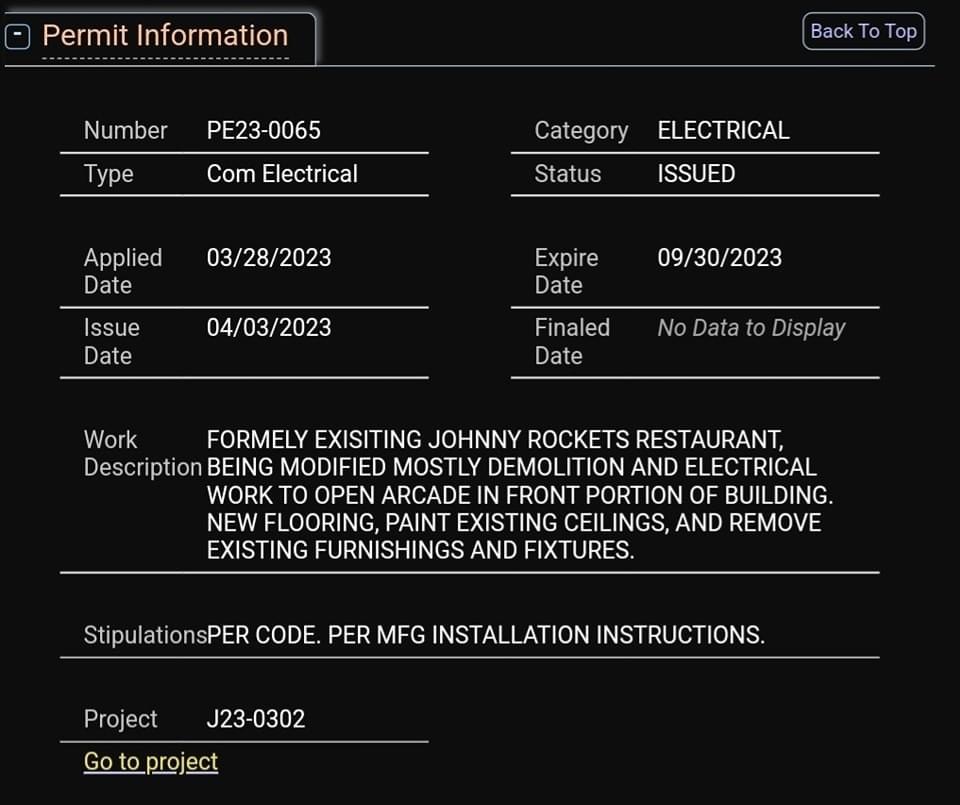The width and height of the screenshot is (960, 805).
Task: Click the Expire Date label
Action: [x=566, y=271]
